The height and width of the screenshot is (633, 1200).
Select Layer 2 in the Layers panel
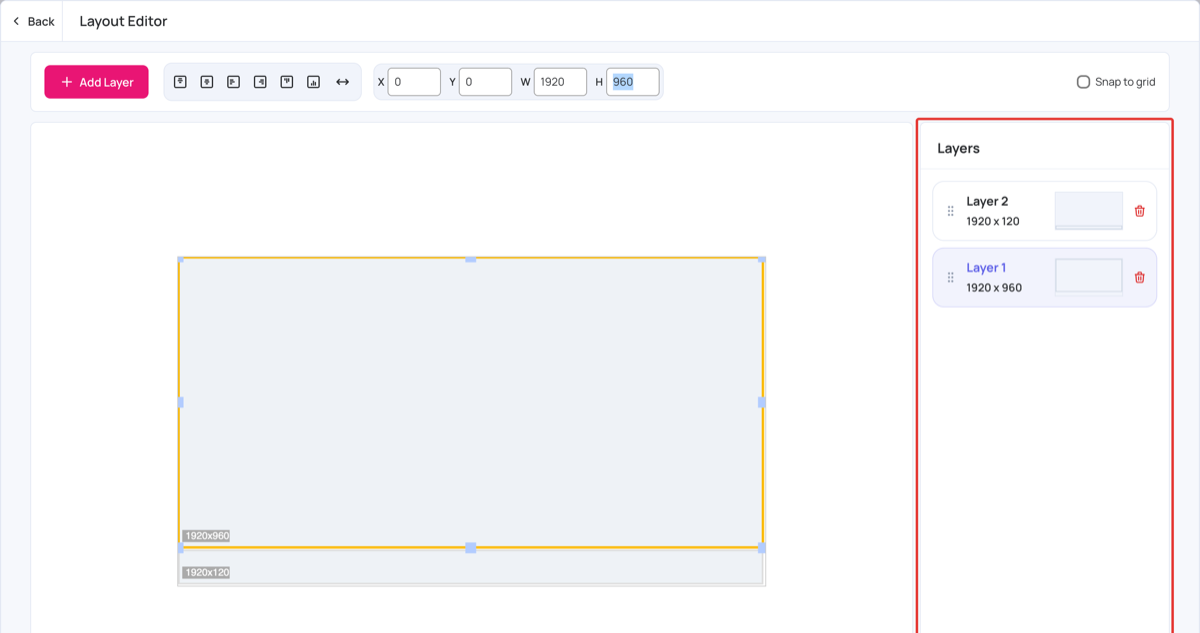point(1044,211)
